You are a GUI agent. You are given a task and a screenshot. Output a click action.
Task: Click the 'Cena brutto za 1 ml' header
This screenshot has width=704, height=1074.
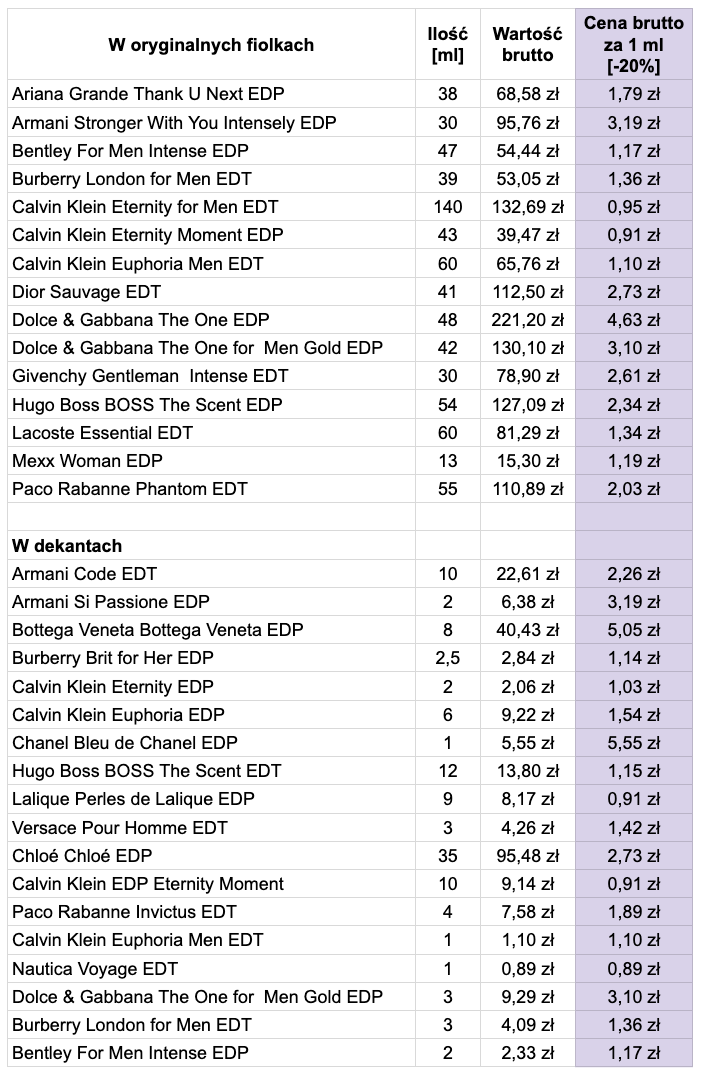(633, 45)
